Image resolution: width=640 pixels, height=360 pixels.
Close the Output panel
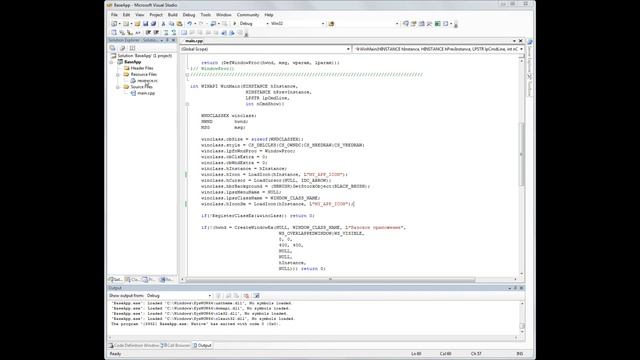point(521,288)
